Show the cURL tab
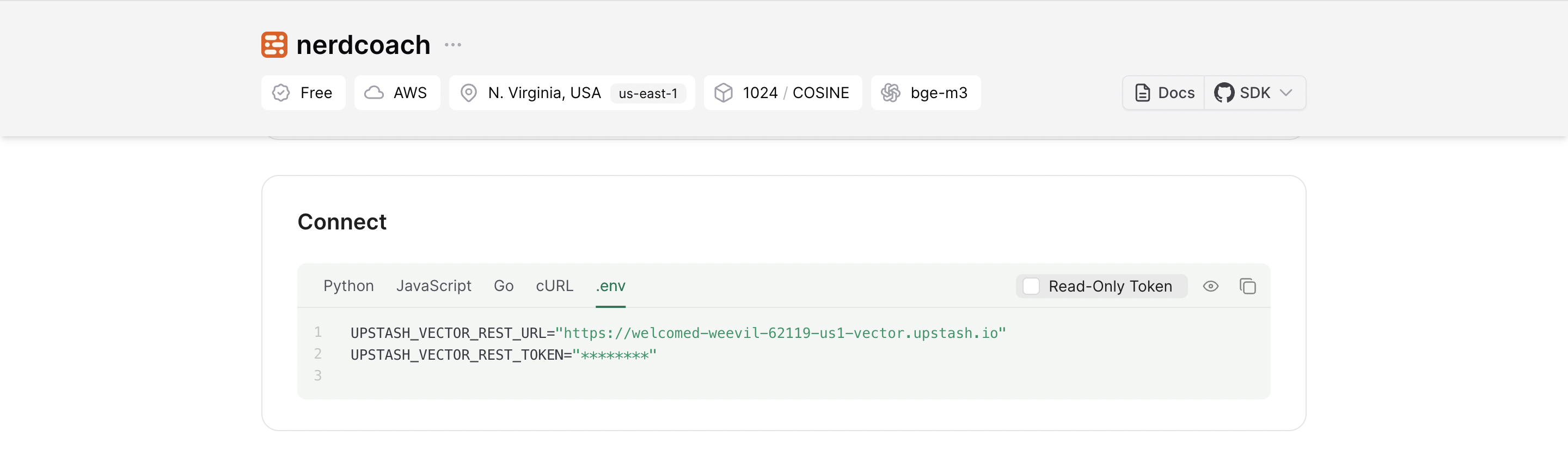 tap(554, 286)
